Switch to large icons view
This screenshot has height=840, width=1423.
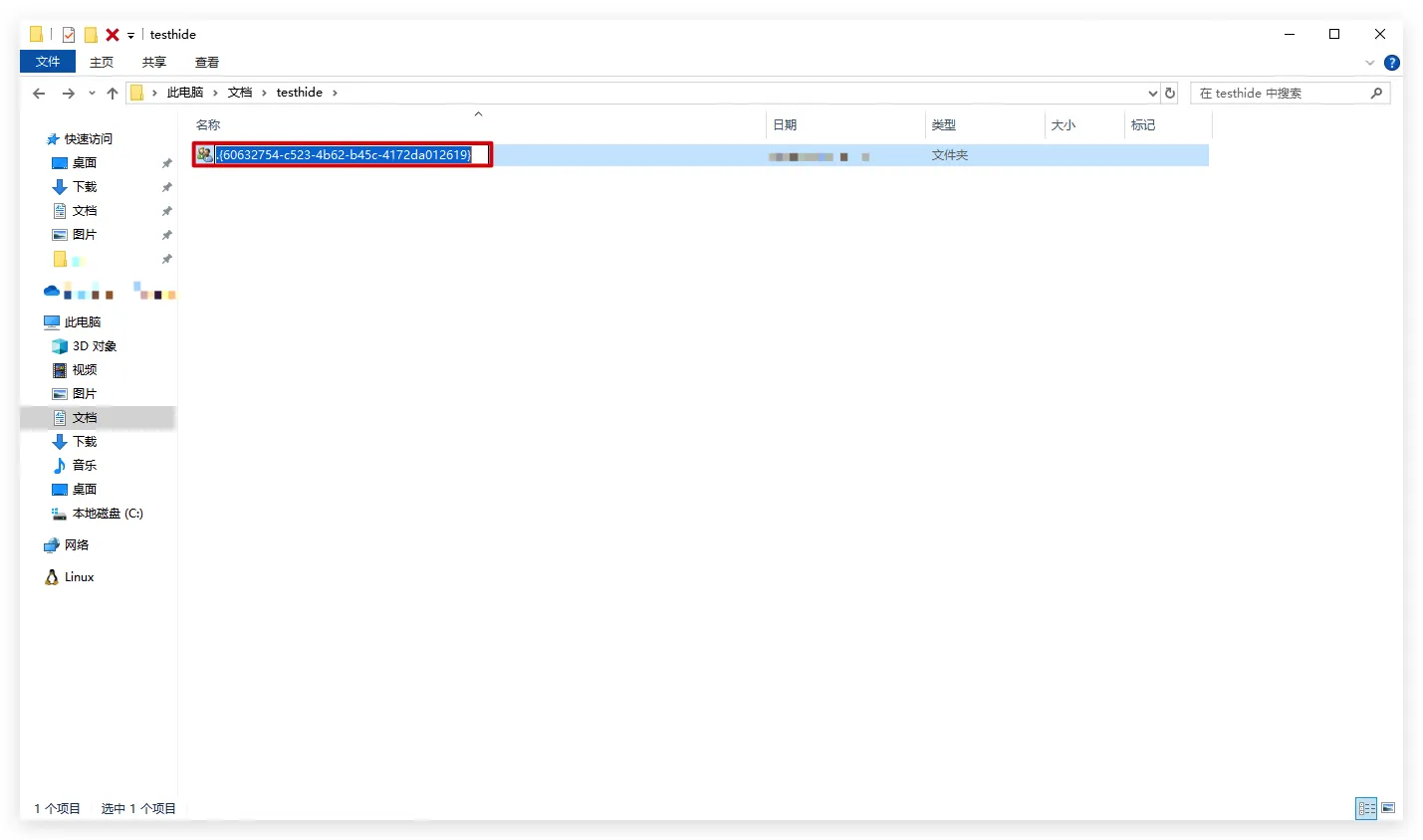click(1388, 808)
